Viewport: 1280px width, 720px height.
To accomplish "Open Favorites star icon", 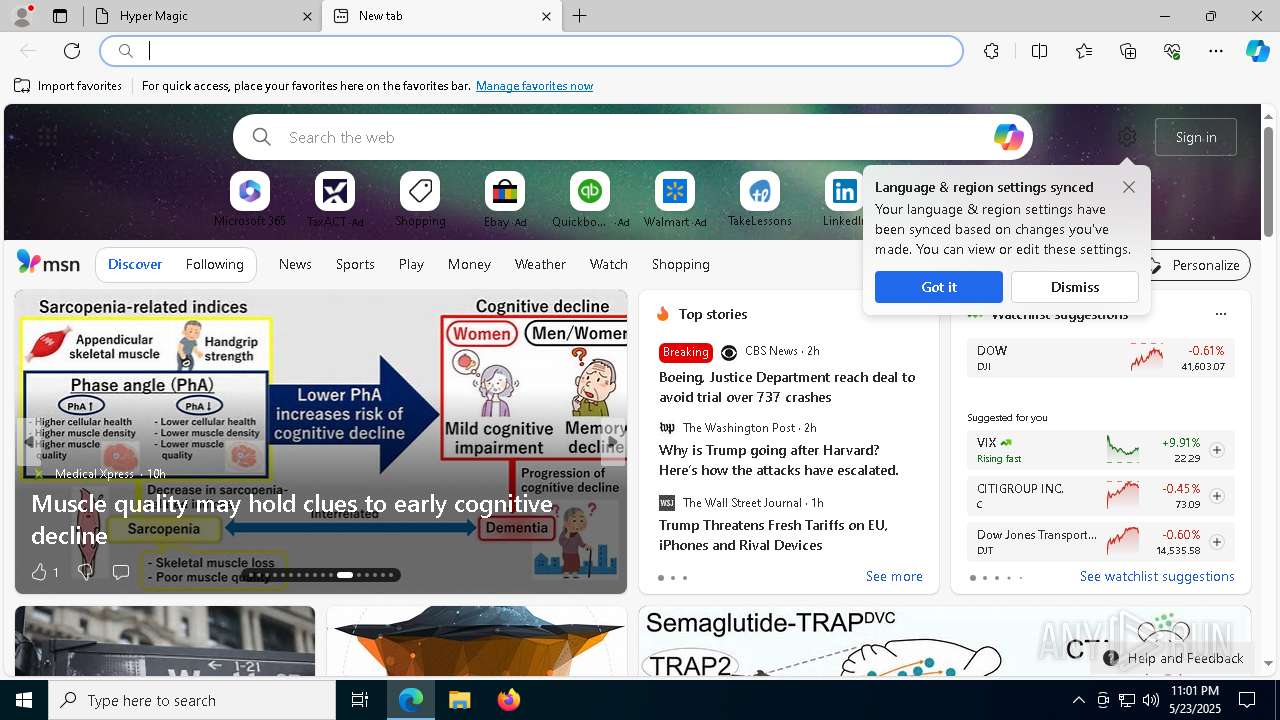I will 1084,51.
